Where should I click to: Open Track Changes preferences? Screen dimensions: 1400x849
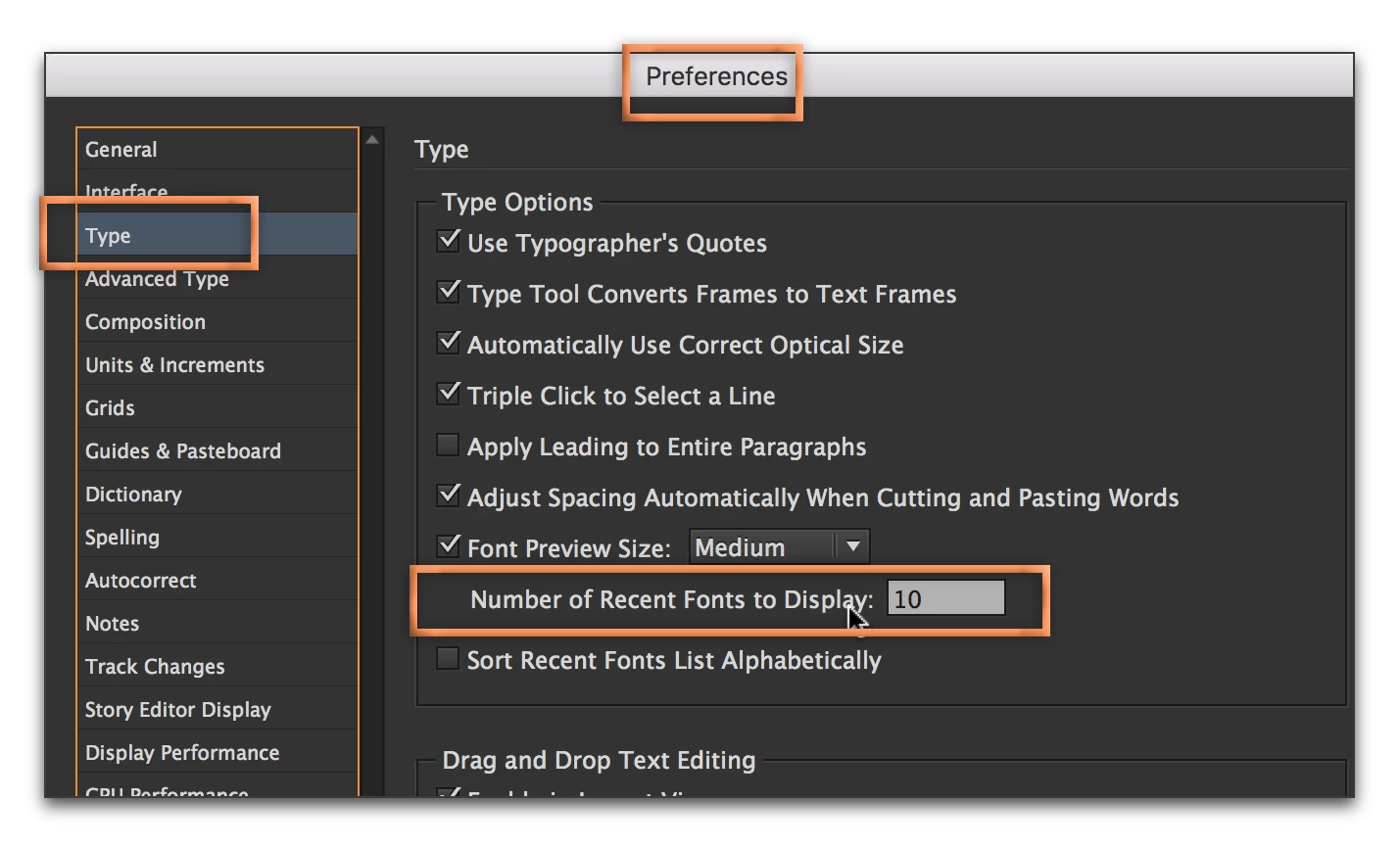(x=155, y=667)
